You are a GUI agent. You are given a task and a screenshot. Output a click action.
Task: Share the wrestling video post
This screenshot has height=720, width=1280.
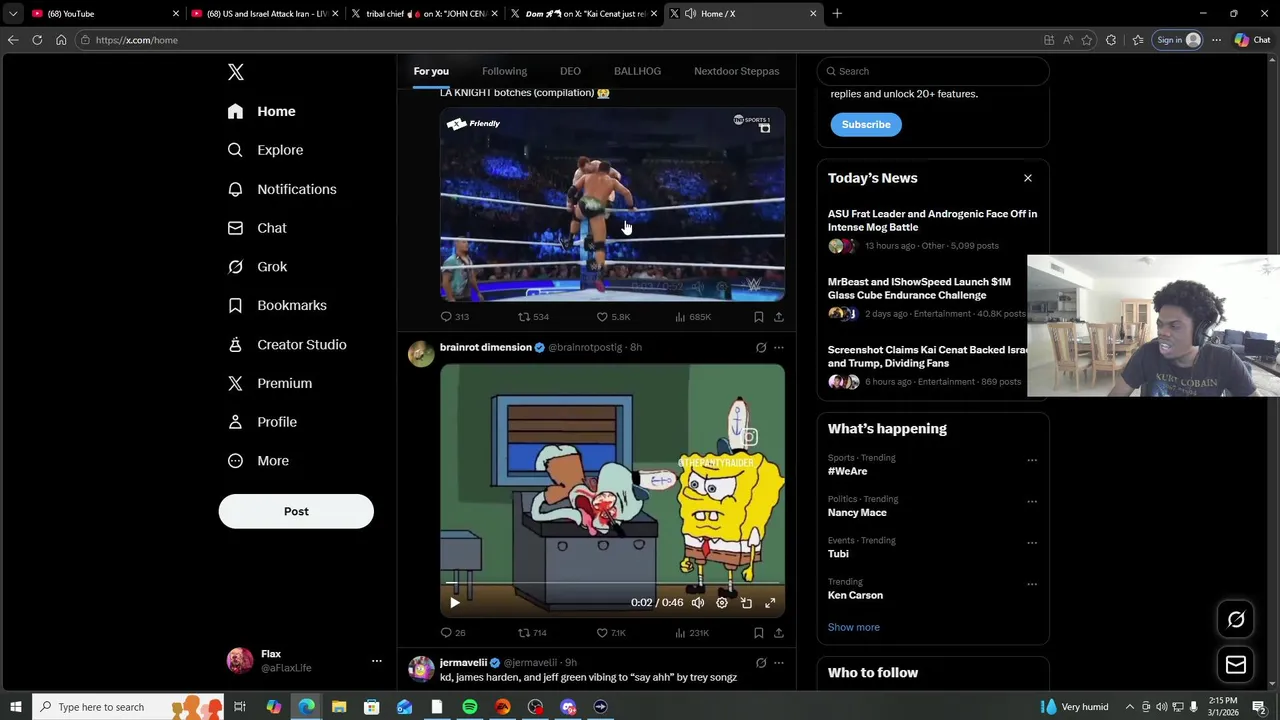[778, 317]
